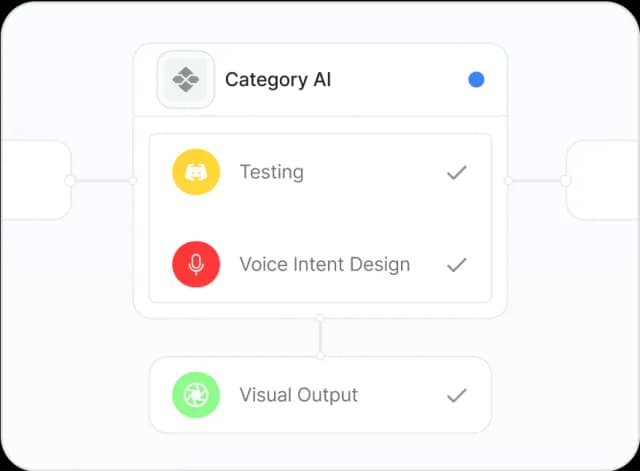Click the Category AI logo icon
The height and width of the screenshot is (471, 640).
pyautogui.click(x=185, y=79)
